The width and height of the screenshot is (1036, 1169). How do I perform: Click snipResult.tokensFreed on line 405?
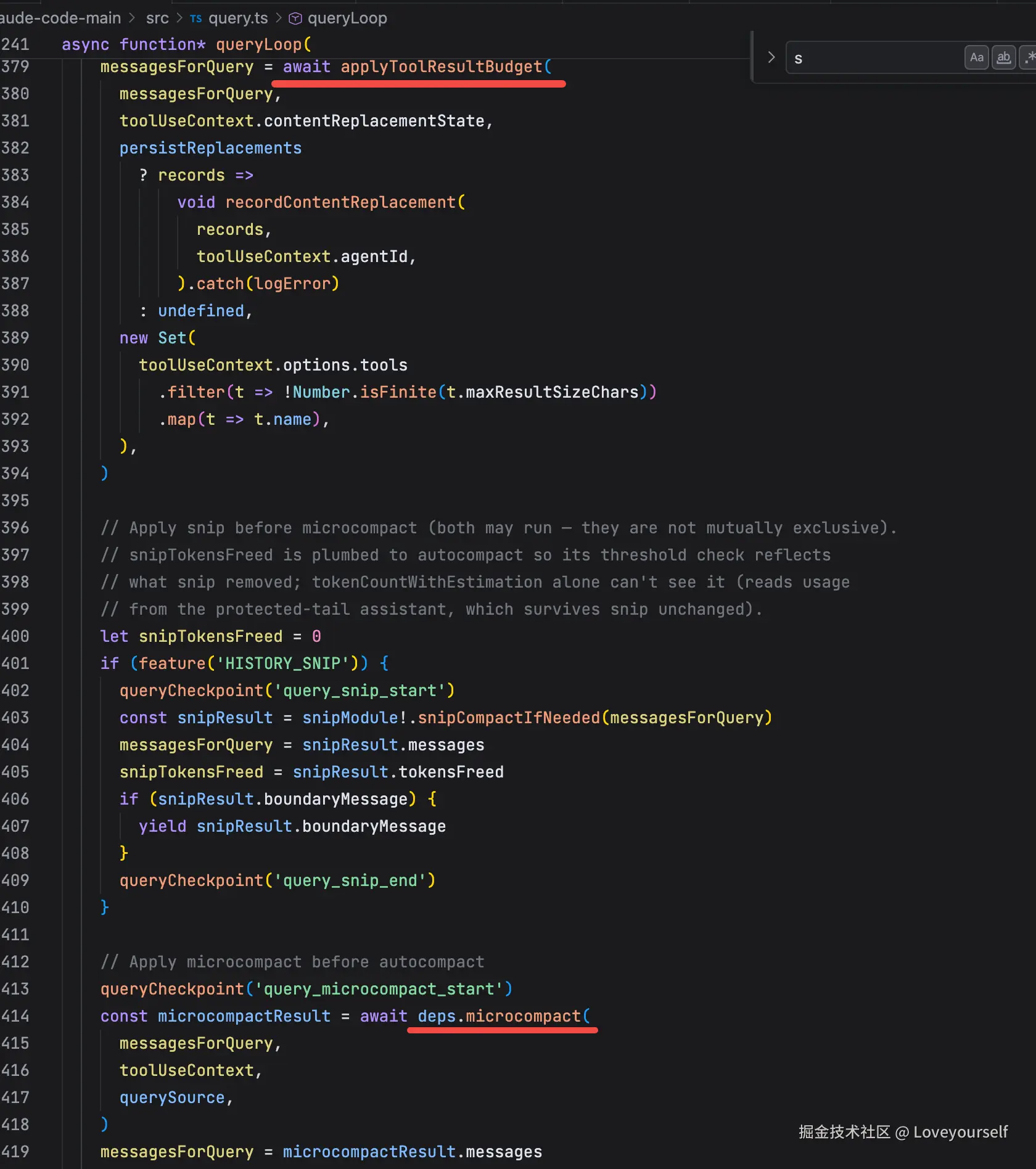pyautogui.click(x=398, y=772)
